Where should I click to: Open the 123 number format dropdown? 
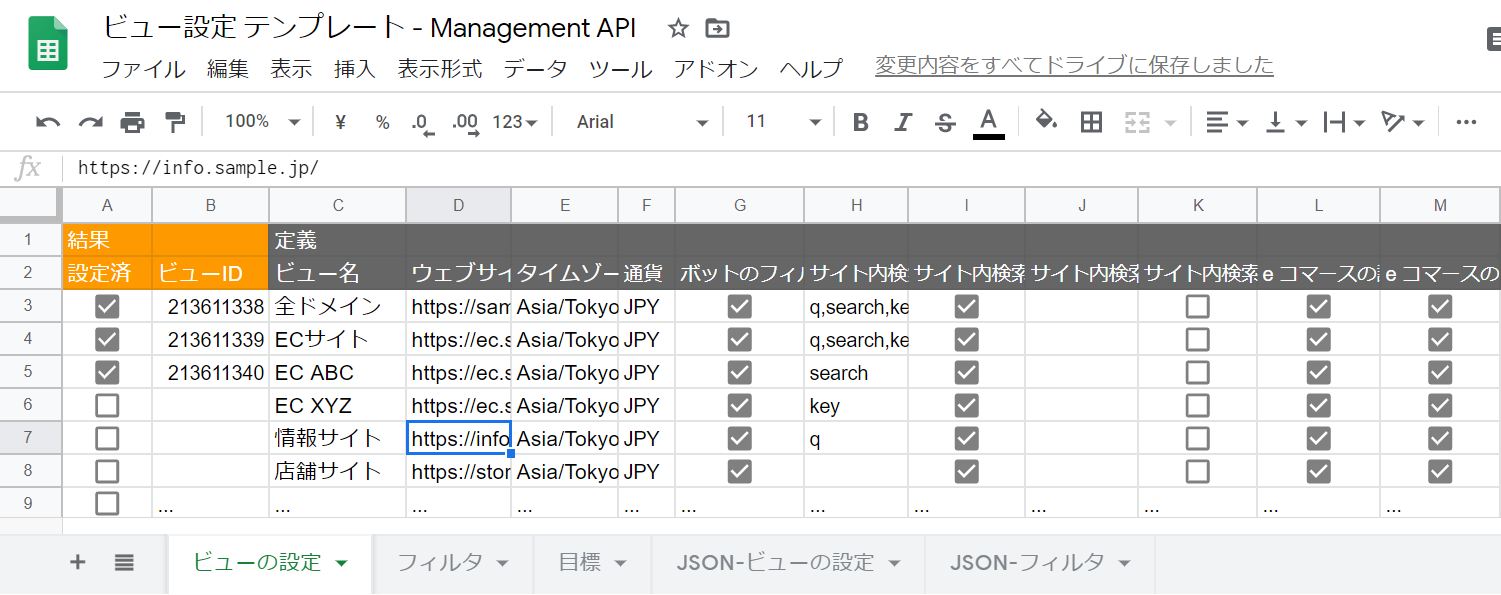tap(515, 122)
